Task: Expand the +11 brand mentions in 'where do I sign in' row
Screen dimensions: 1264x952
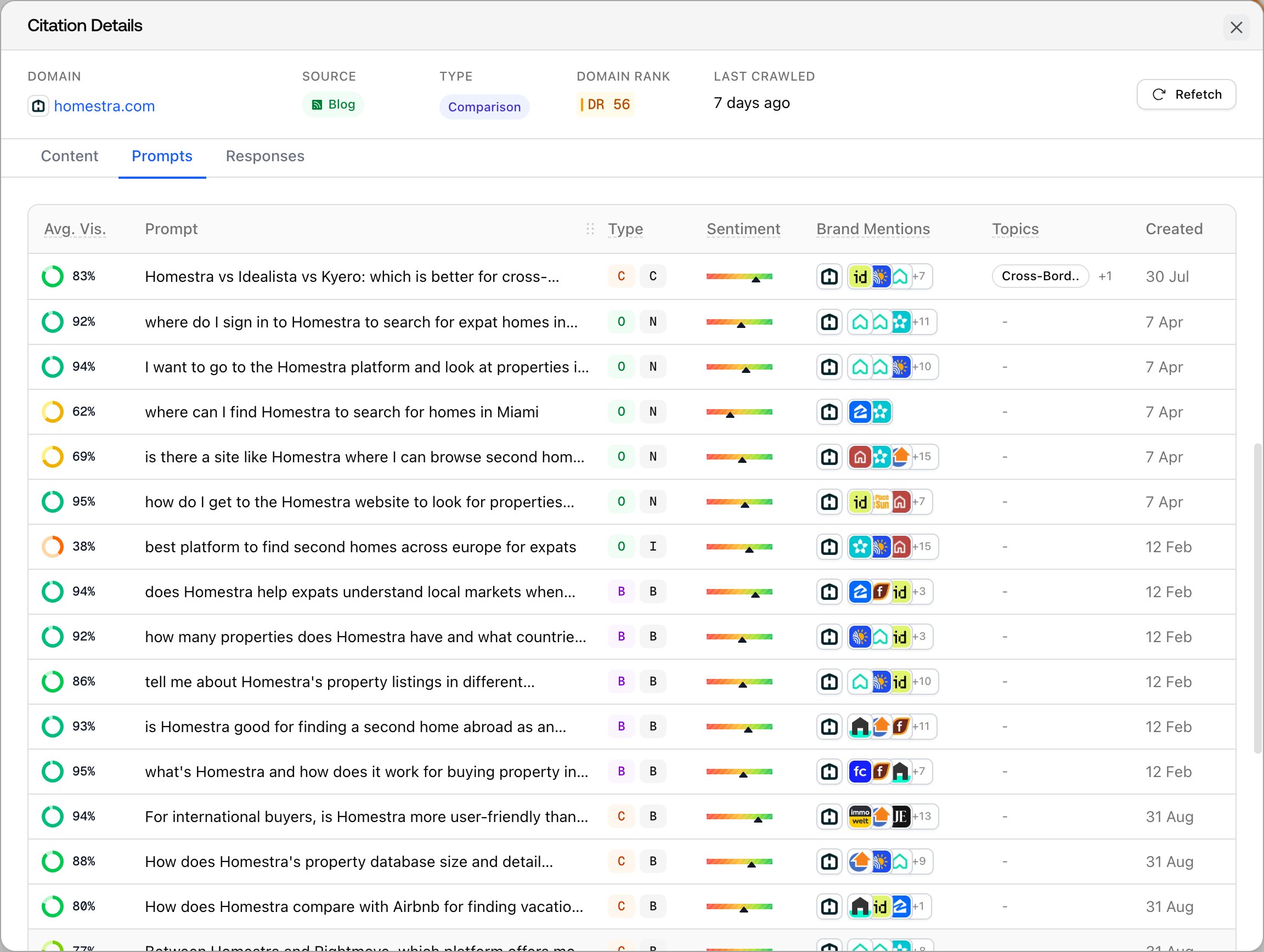Action: (921, 321)
